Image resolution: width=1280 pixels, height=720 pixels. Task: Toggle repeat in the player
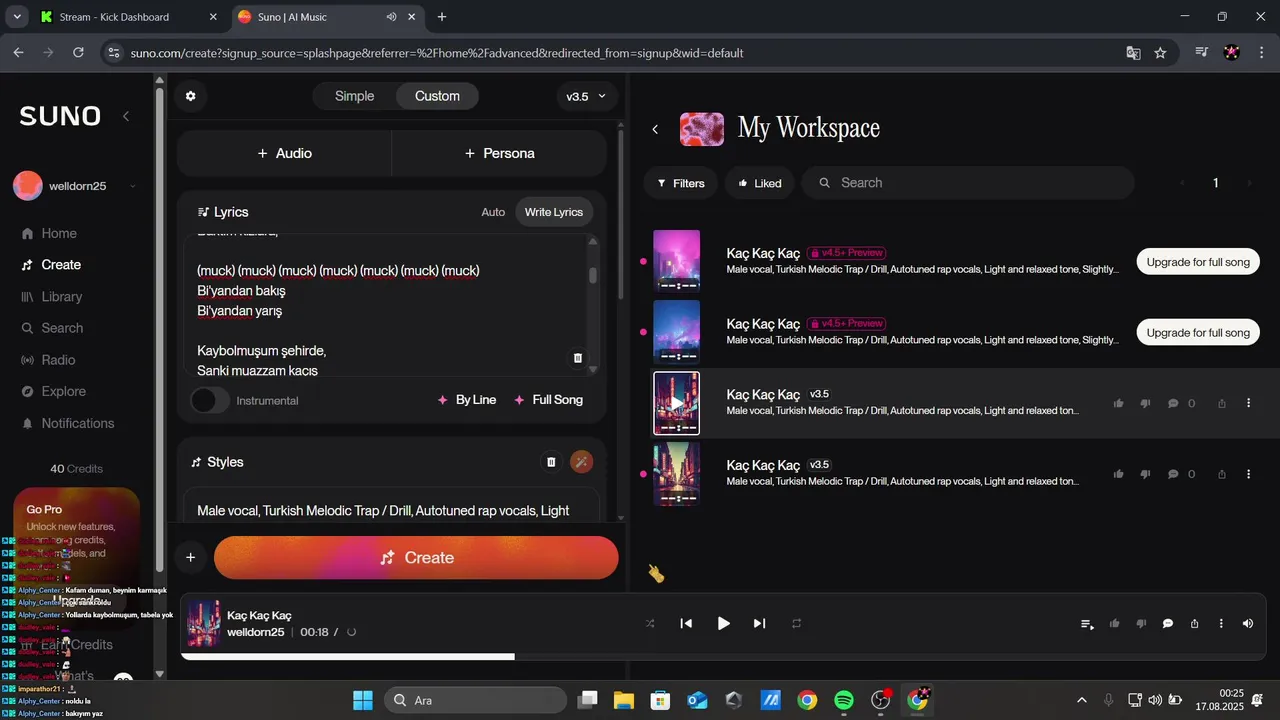[x=797, y=623]
